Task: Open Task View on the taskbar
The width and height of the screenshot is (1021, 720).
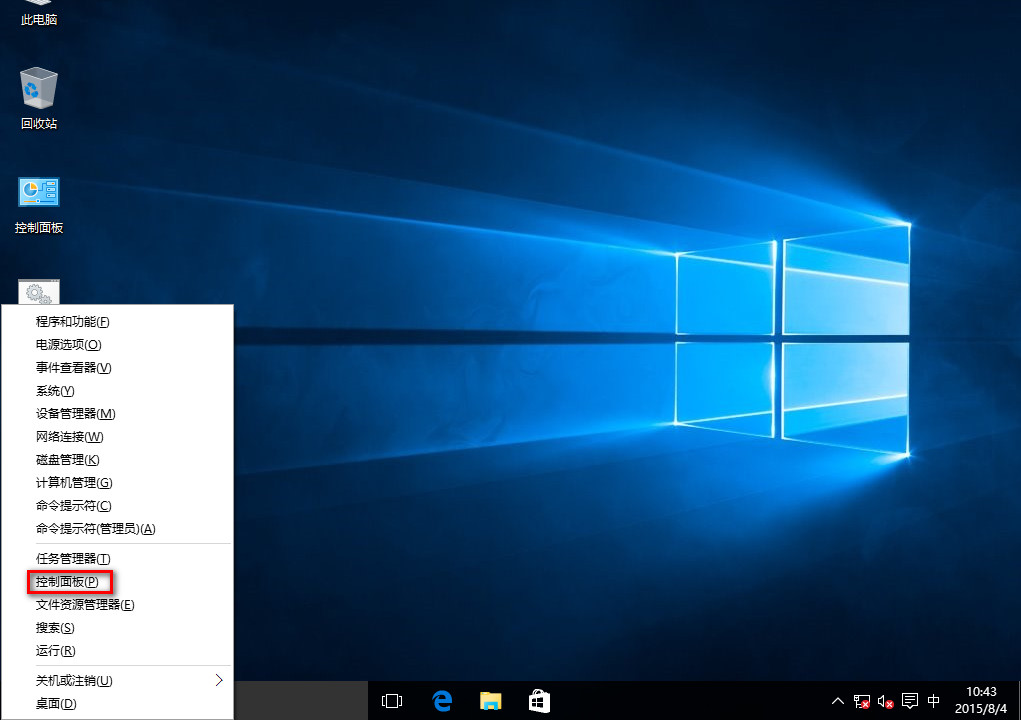Action: pyautogui.click(x=392, y=700)
